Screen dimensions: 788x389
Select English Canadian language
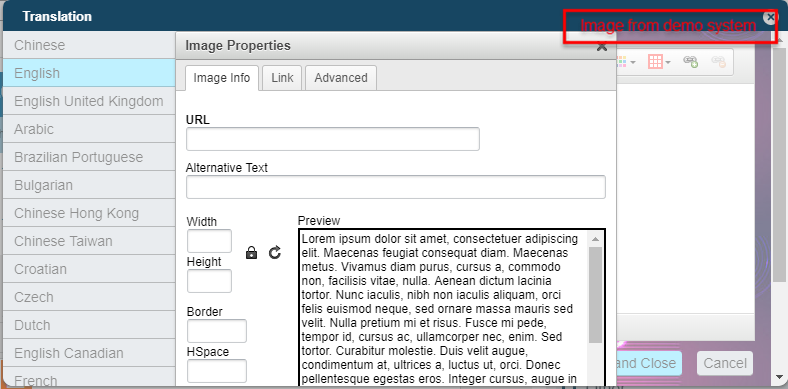(89, 353)
